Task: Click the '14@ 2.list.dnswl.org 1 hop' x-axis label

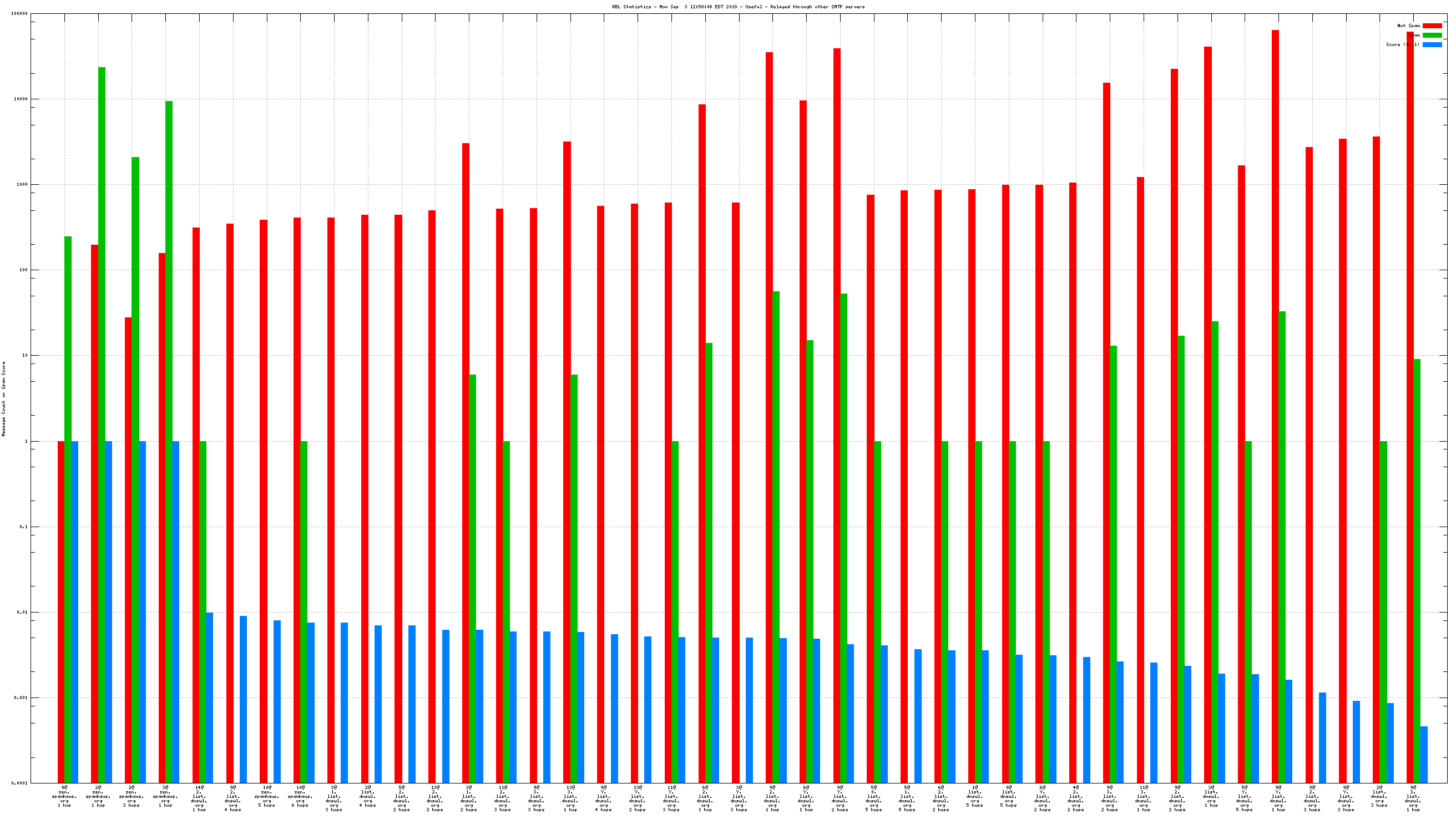Action: click(x=199, y=798)
